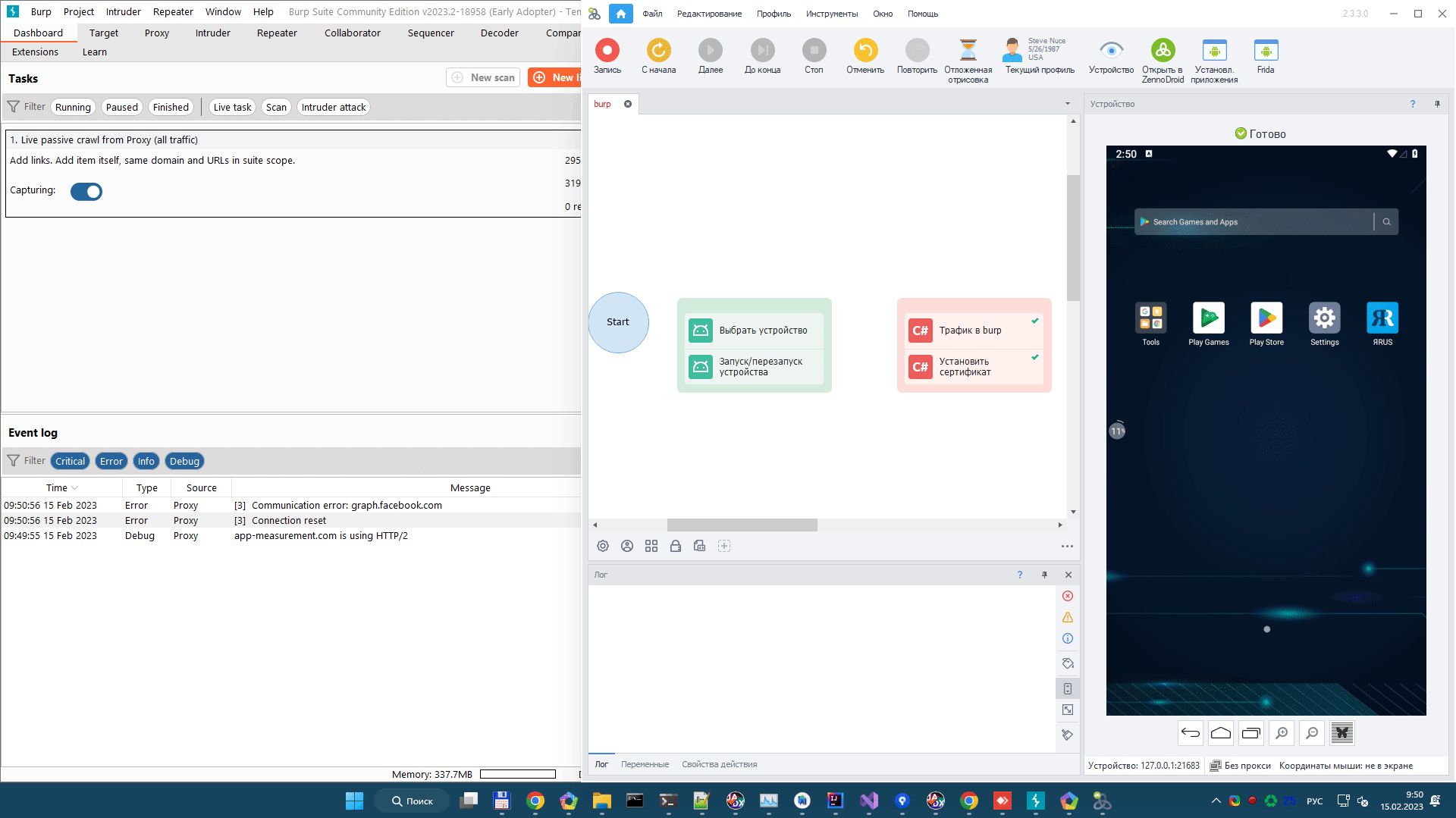Open recent apps button under device
1456x818 pixels.
click(1251, 732)
